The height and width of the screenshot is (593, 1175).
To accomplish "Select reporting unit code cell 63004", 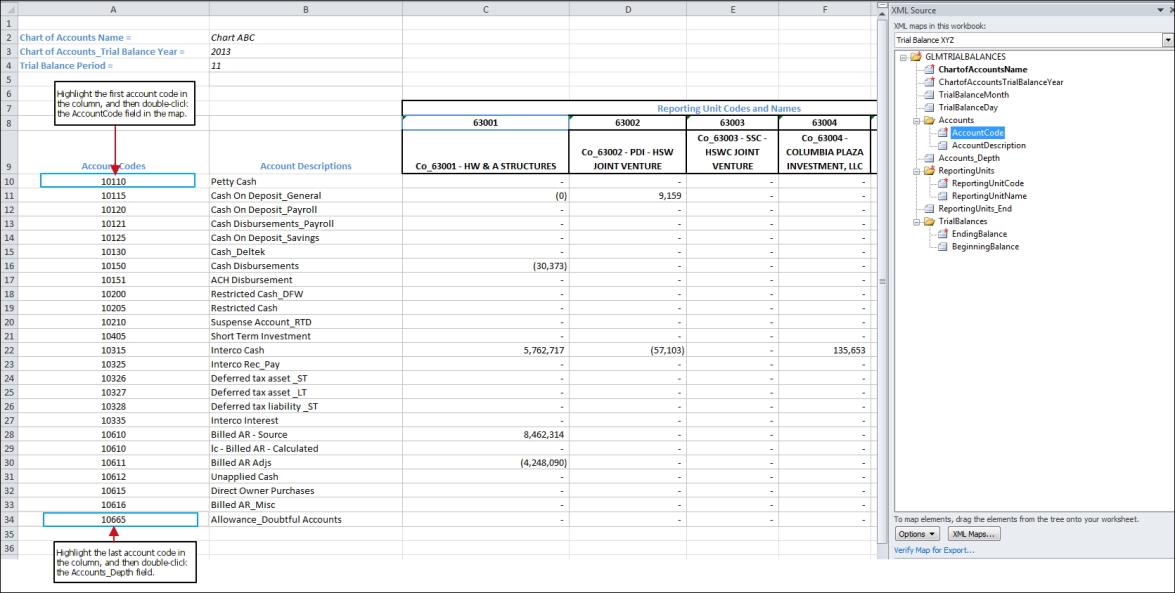I will [x=824, y=122].
